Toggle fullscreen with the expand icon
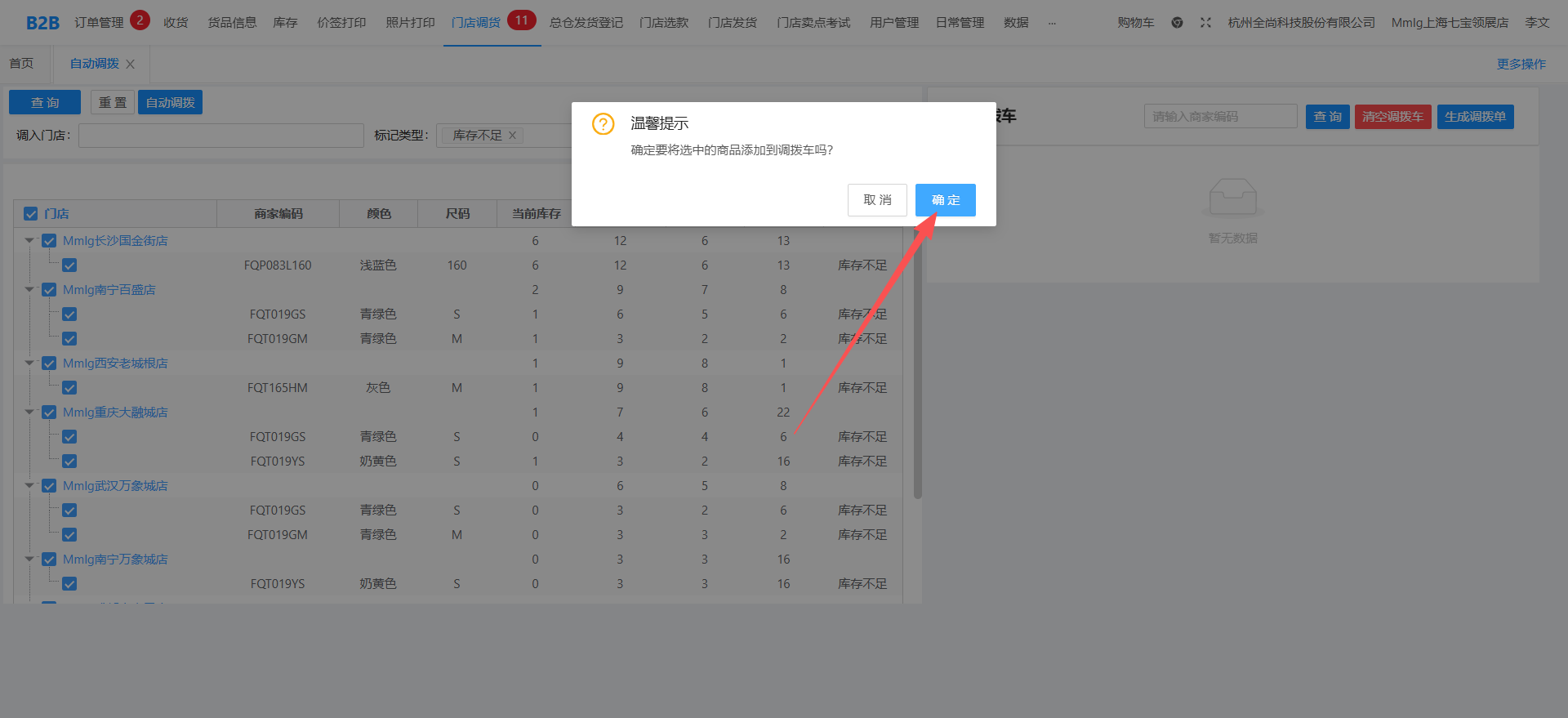1568x718 pixels. [1205, 23]
